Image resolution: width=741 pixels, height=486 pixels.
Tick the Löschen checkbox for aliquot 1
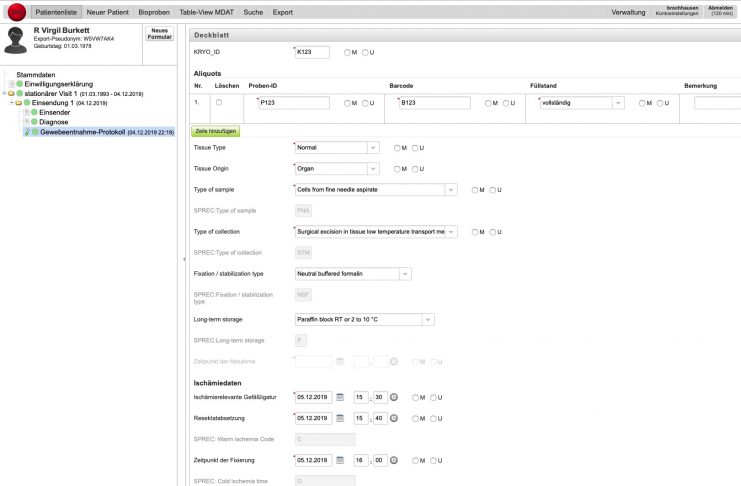(x=219, y=102)
